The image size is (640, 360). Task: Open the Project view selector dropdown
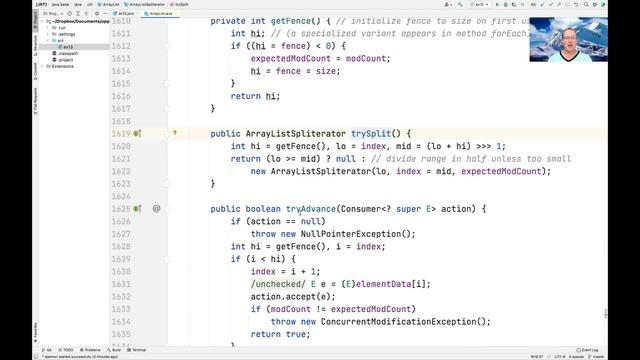pyautogui.click(x=53, y=13)
